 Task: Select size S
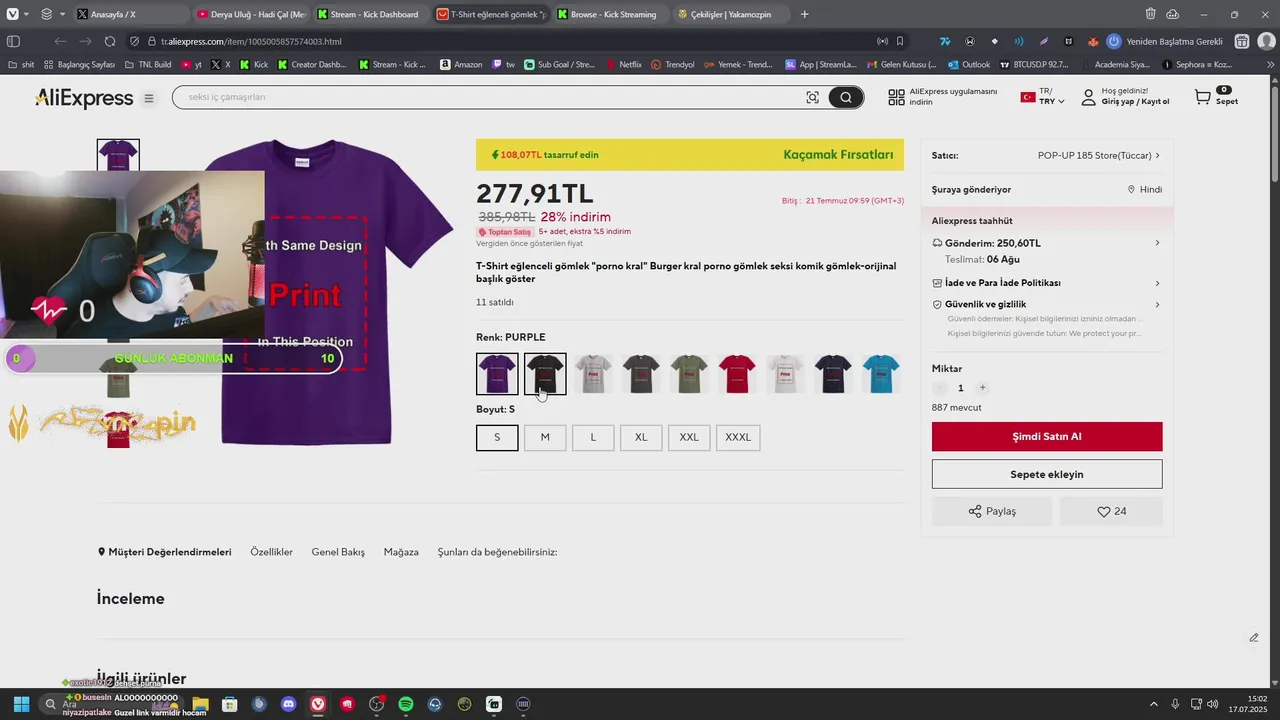tap(497, 437)
